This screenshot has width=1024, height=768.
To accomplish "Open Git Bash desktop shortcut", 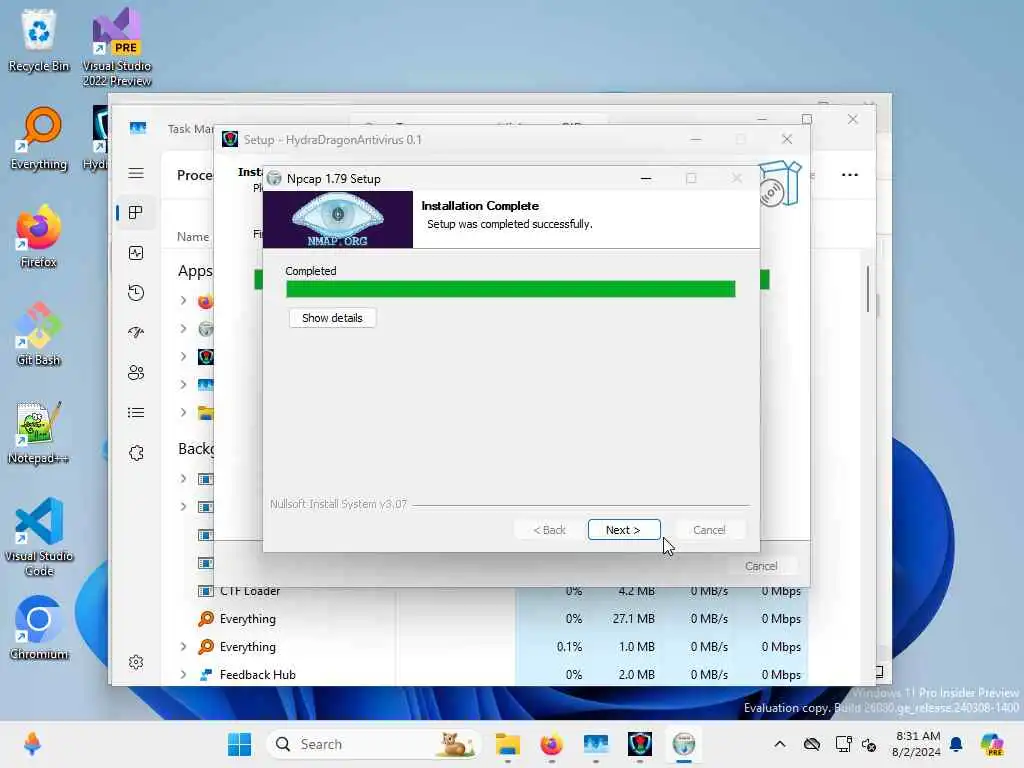I will [x=39, y=334].
